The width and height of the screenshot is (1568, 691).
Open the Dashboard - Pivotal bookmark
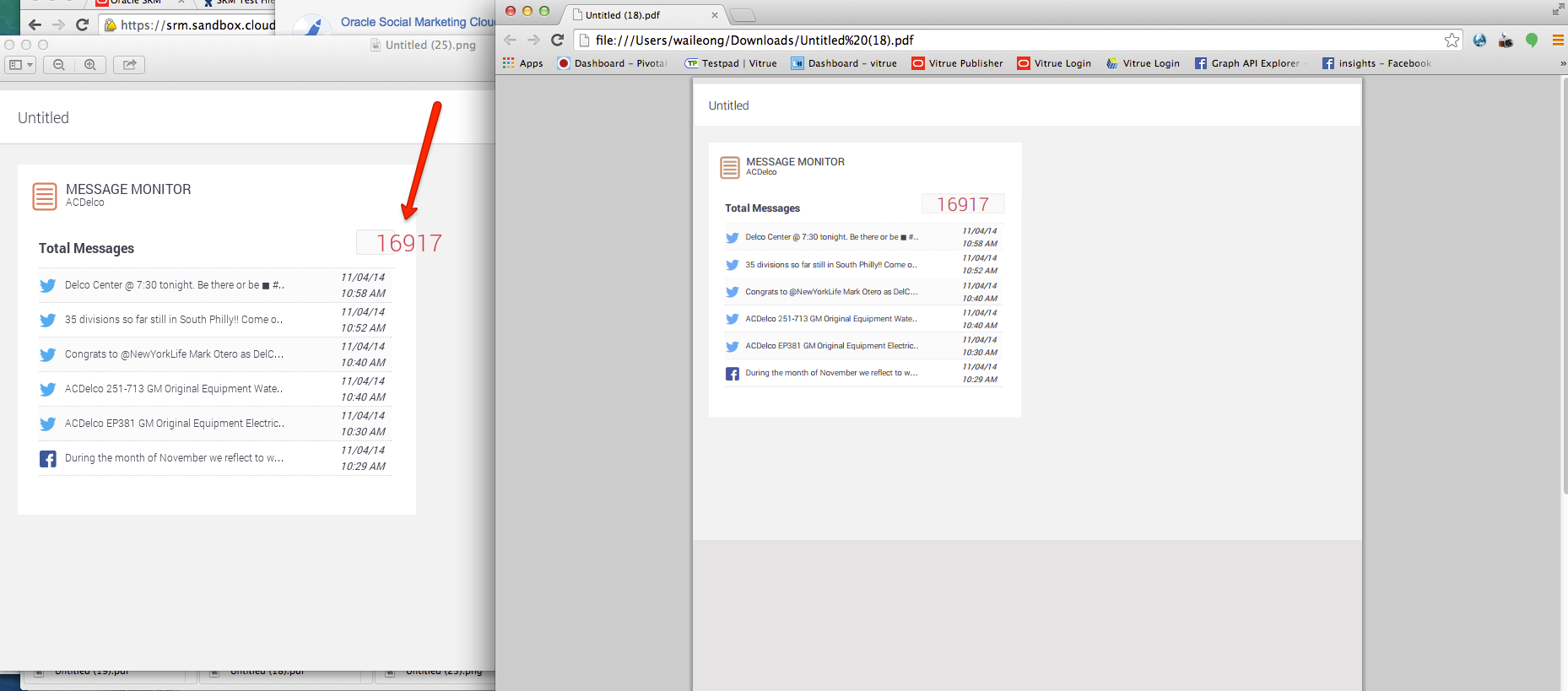[x=613, y=63]
